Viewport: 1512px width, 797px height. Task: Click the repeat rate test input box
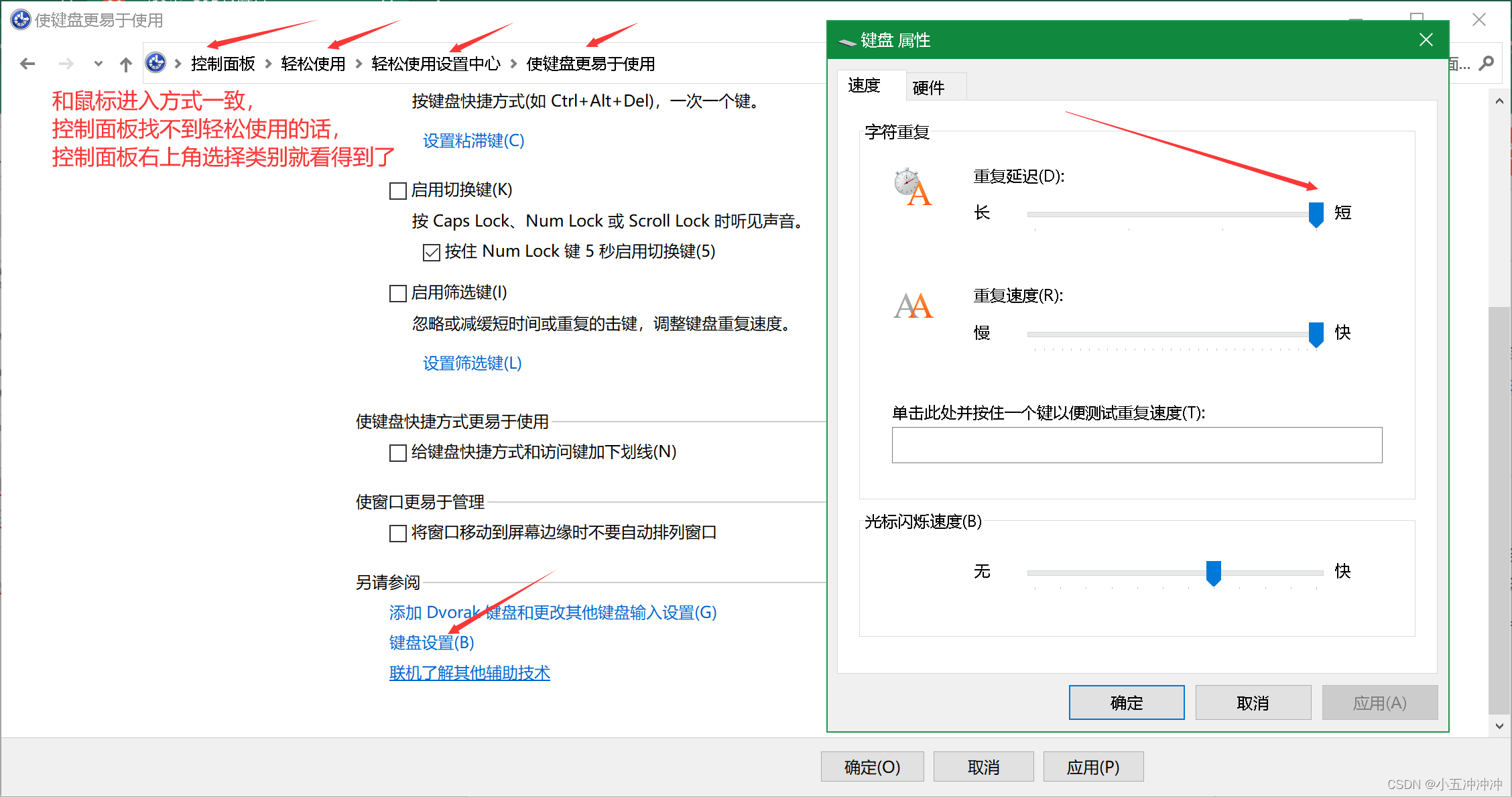pos(1137,445)
